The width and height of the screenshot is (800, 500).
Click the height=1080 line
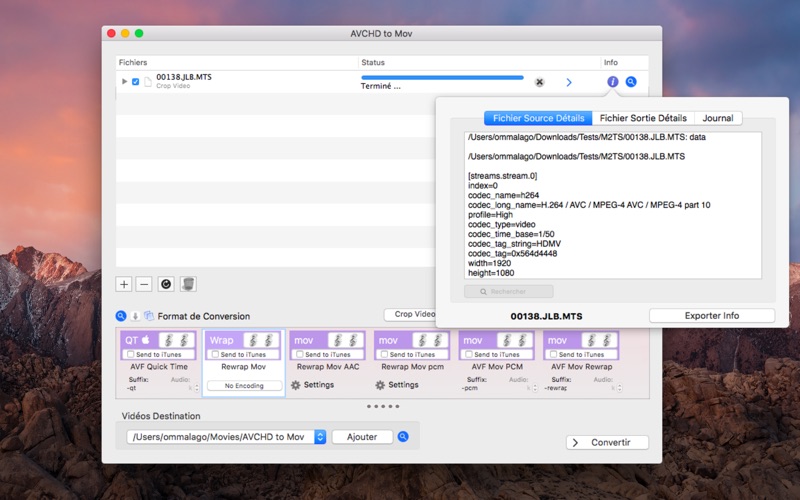coord(491,273)
